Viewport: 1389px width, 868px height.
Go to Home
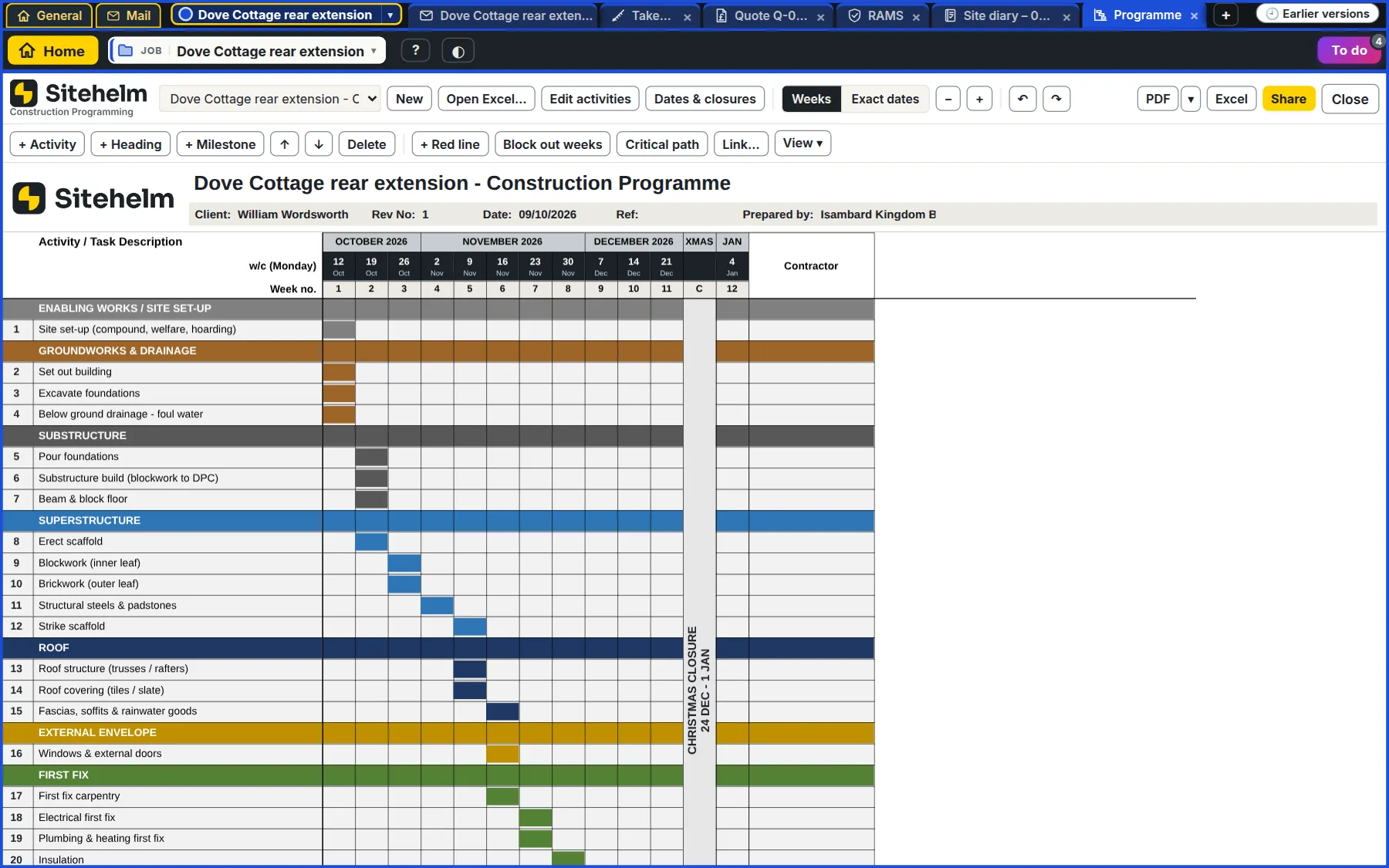(52, 51)
